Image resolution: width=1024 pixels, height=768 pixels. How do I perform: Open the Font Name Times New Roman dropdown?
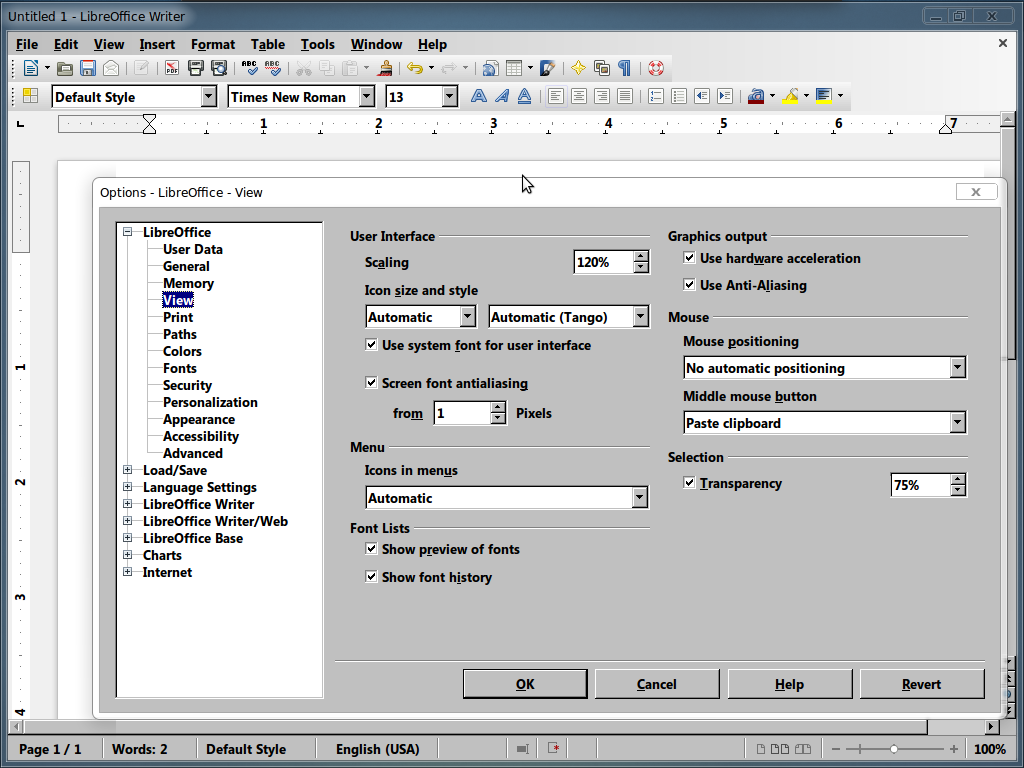[x=367, y=97]
